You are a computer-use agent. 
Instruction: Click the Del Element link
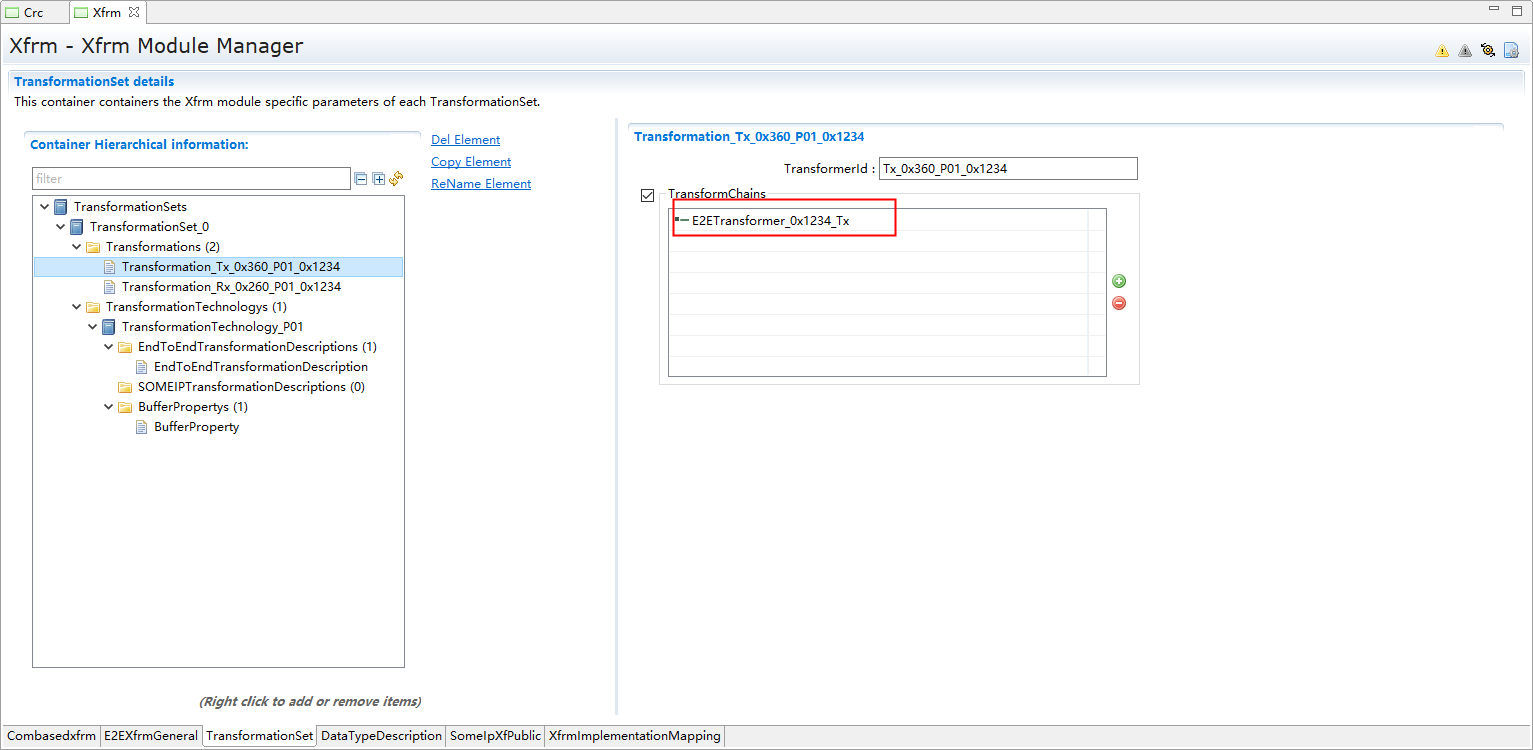(465, 140)
